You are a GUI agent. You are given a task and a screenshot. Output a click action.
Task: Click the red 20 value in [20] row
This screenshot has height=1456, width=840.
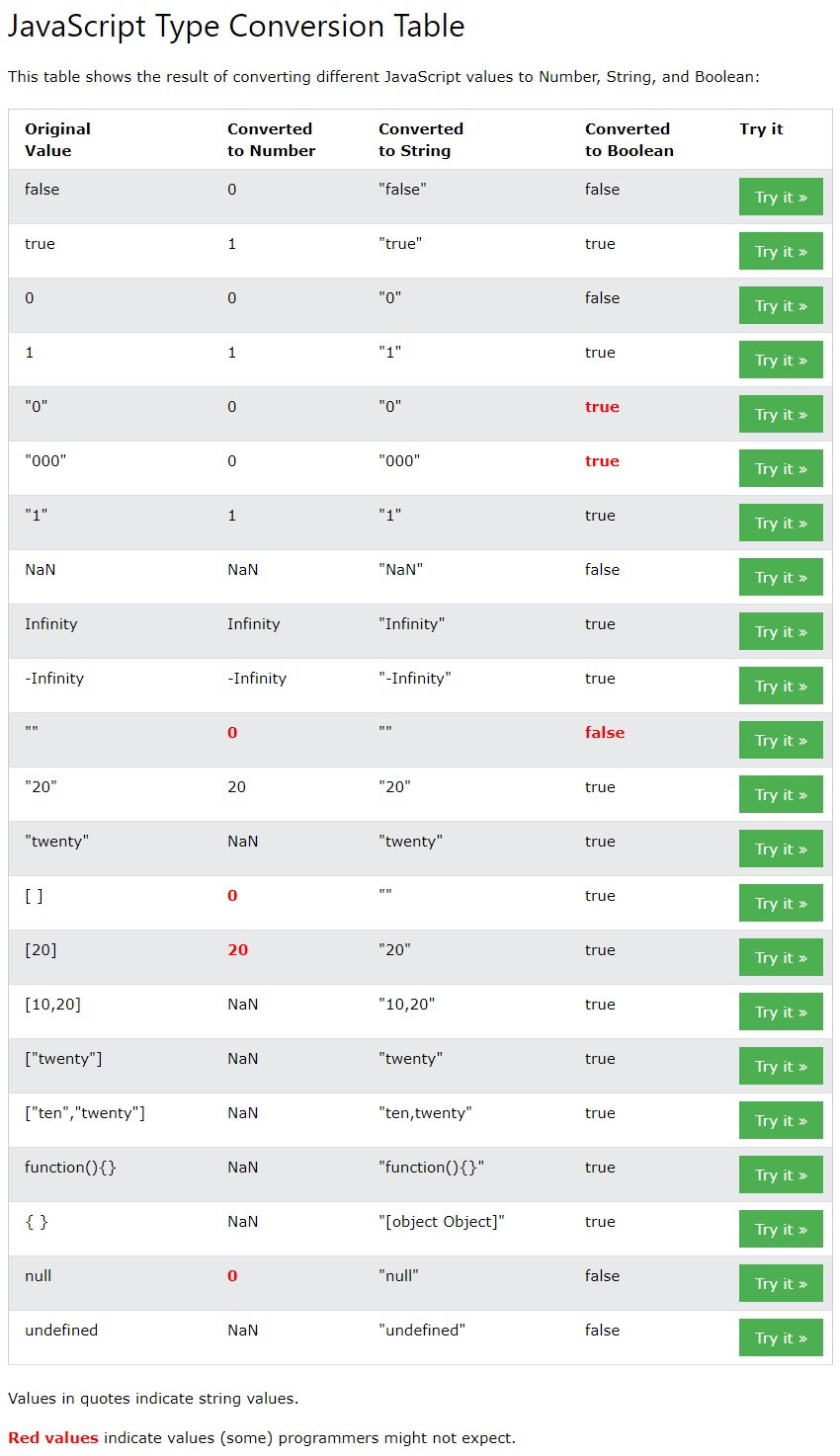click(237, 950)
